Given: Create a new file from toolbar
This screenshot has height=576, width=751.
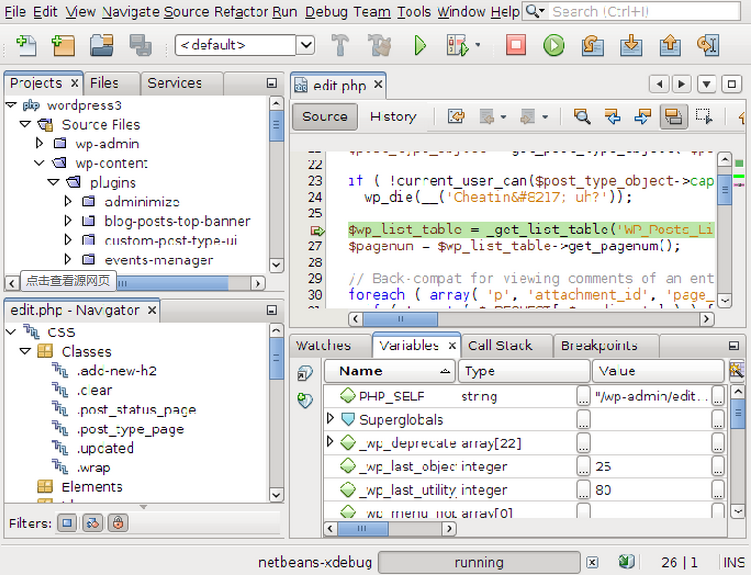Looking at the screenshot, I should coord(26,46).
